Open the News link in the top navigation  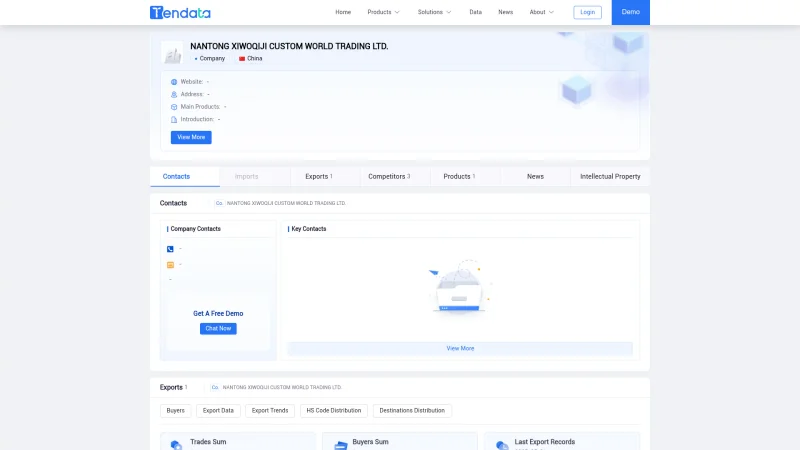pyautogui.click(x=506, y=12)
